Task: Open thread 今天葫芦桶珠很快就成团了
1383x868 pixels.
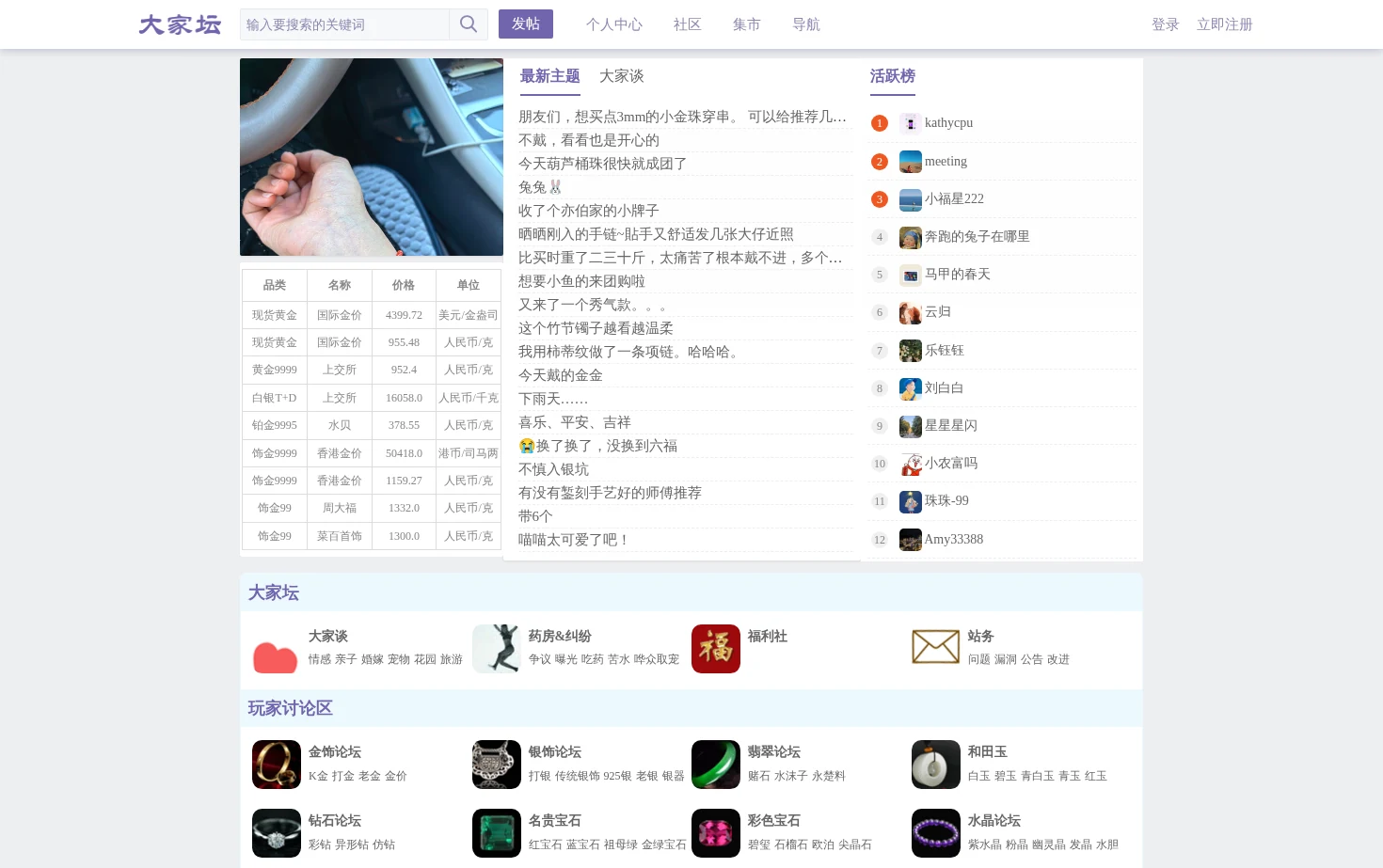Action: tap(602, 164)
